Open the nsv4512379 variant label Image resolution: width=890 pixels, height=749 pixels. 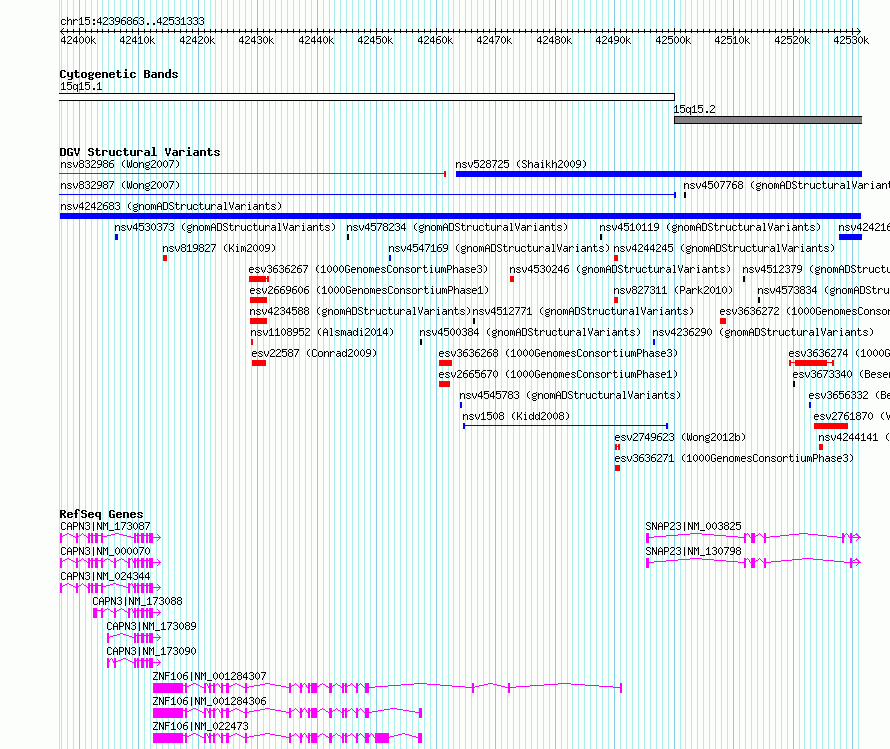pyautogui.click(x=816, y=270)
